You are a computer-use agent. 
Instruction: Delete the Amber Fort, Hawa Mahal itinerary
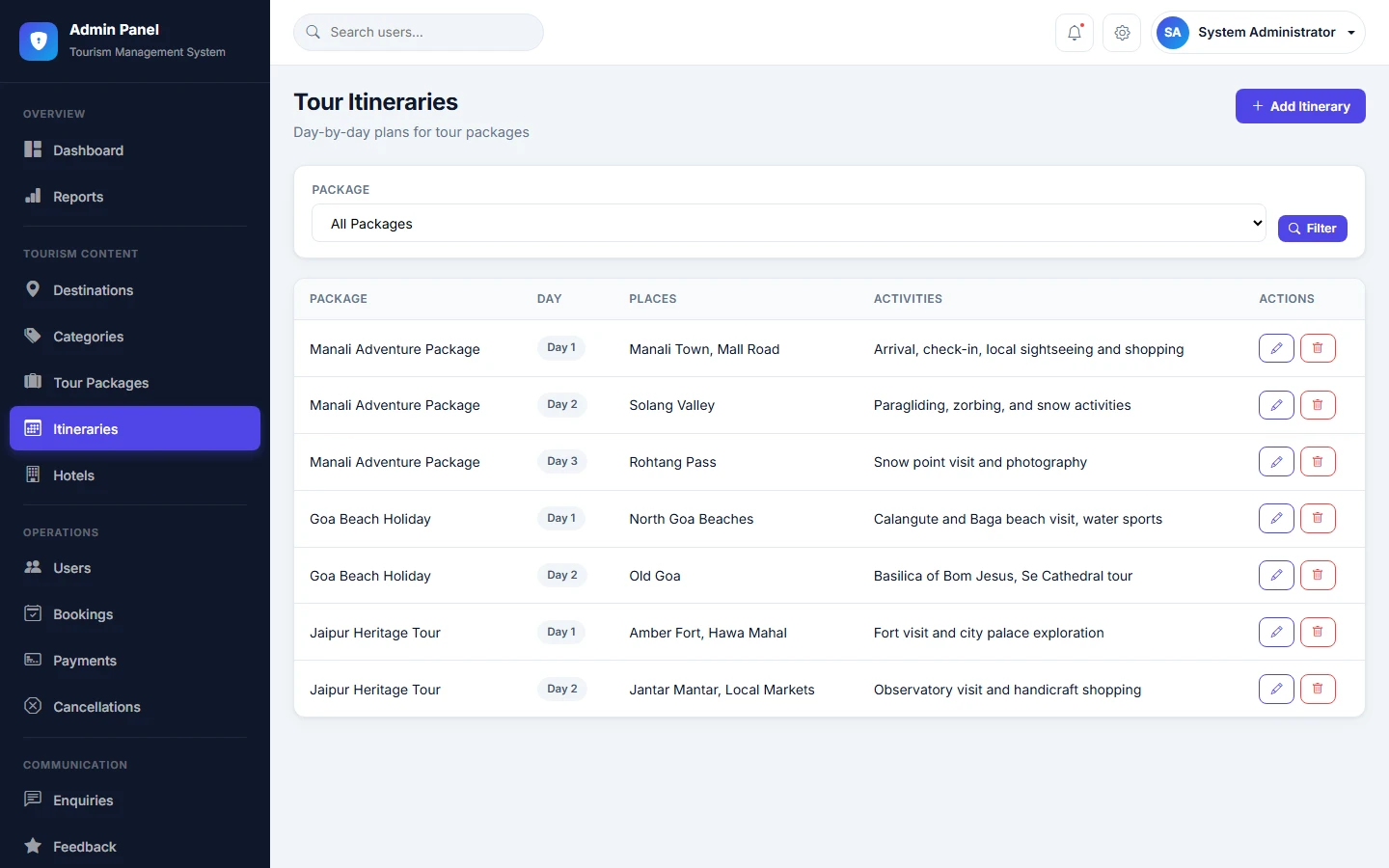point(1318,633)
